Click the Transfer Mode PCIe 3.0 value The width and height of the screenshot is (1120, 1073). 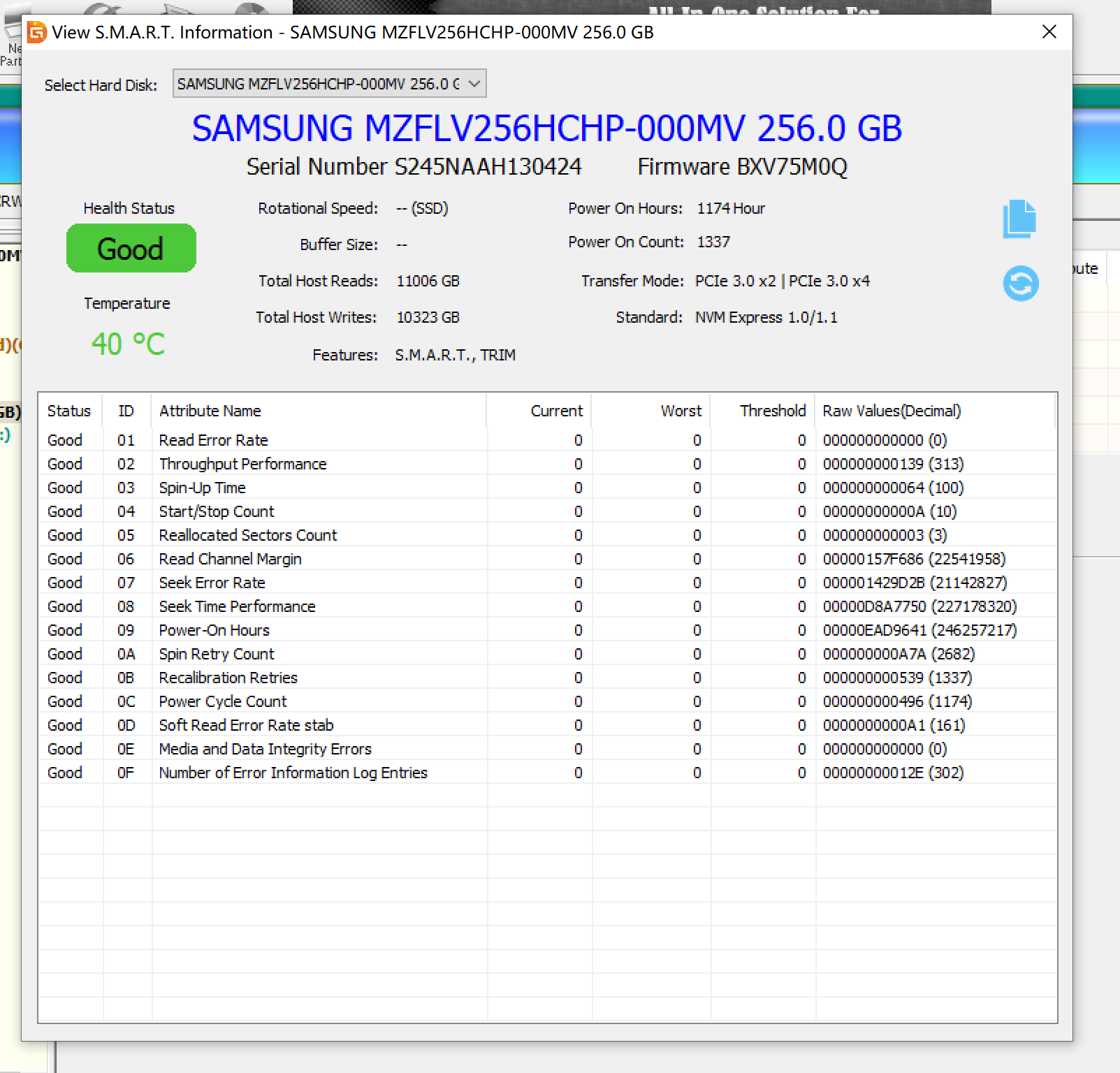(x=783, y=281)
